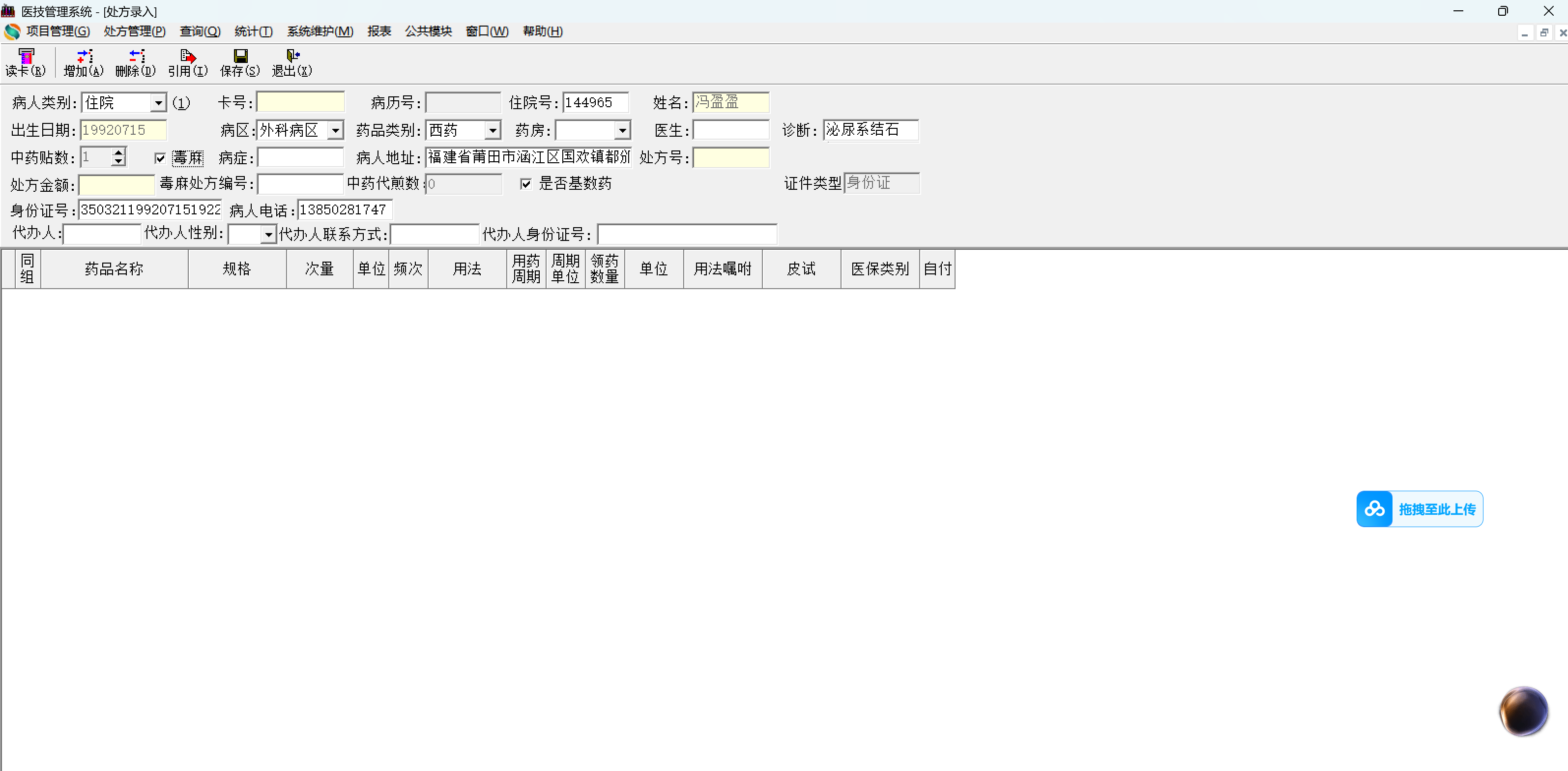This screenshot has height=771, width=1568.
Task: Expand the 药房 combo box
Action: pos(622,130)
